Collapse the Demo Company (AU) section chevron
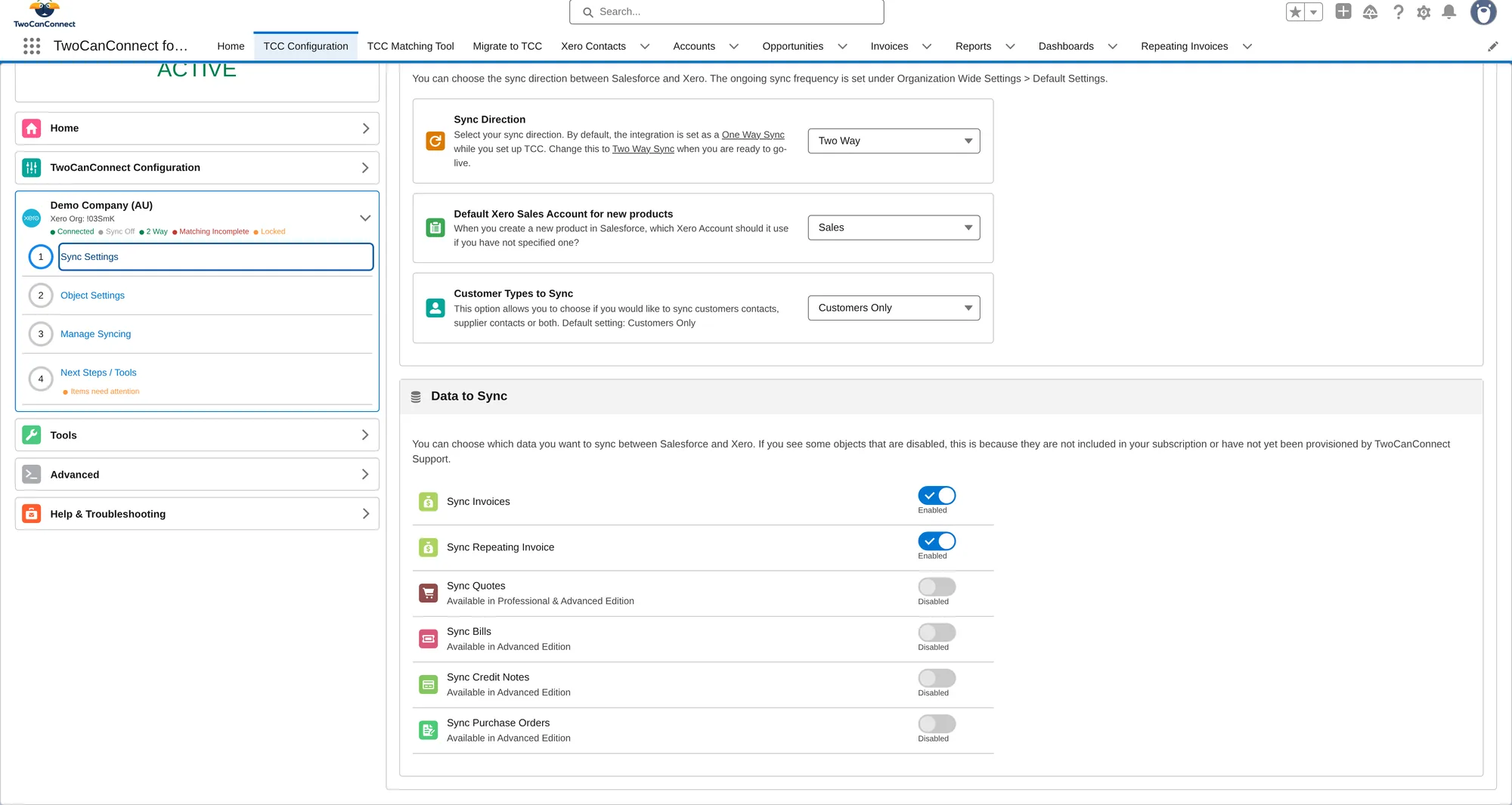1512x805 pixels. coord(365,218)
